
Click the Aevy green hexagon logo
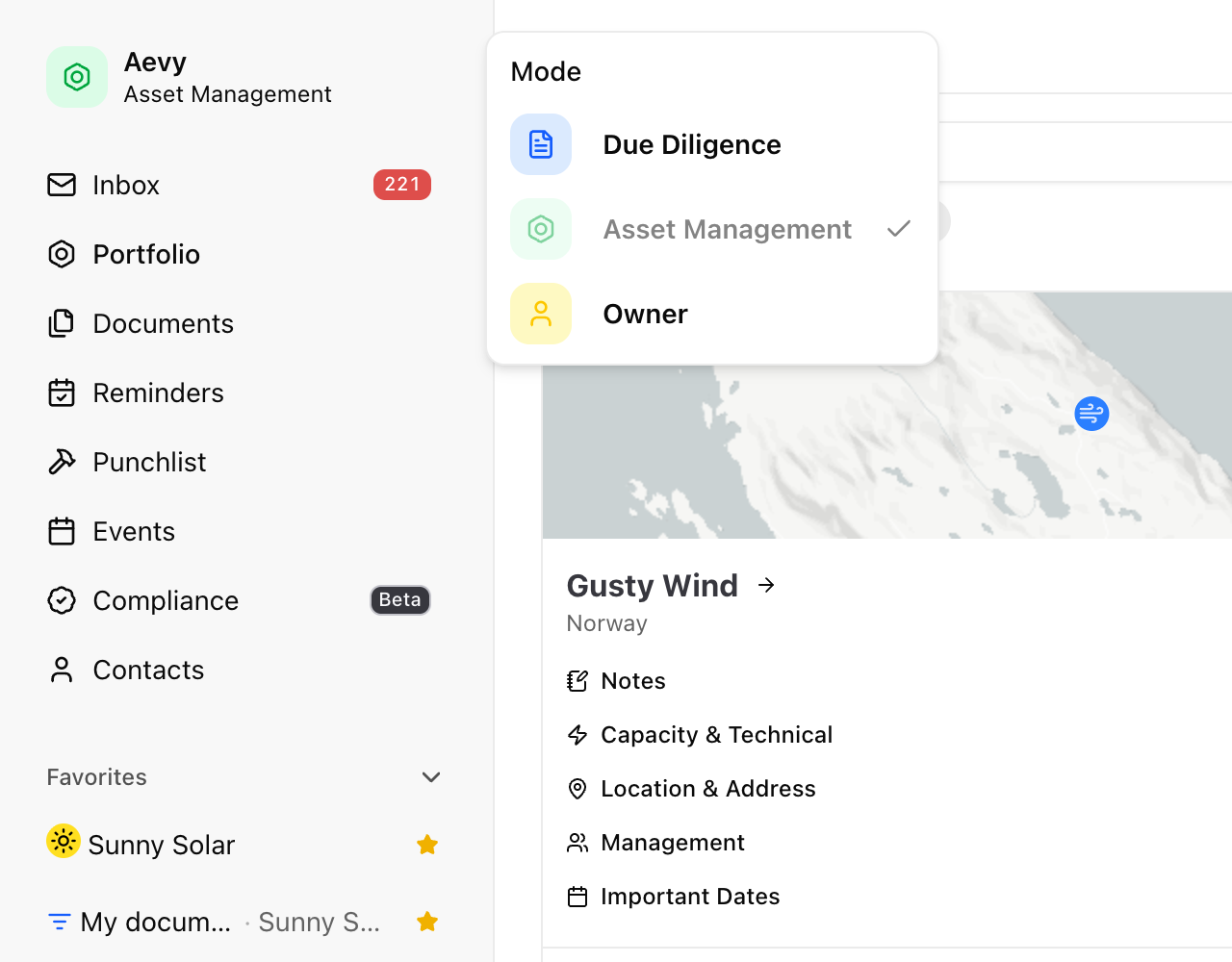(77, 77)
